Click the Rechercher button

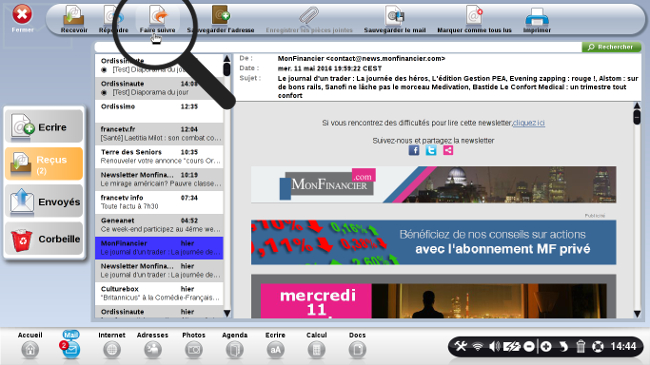(611, 47)
